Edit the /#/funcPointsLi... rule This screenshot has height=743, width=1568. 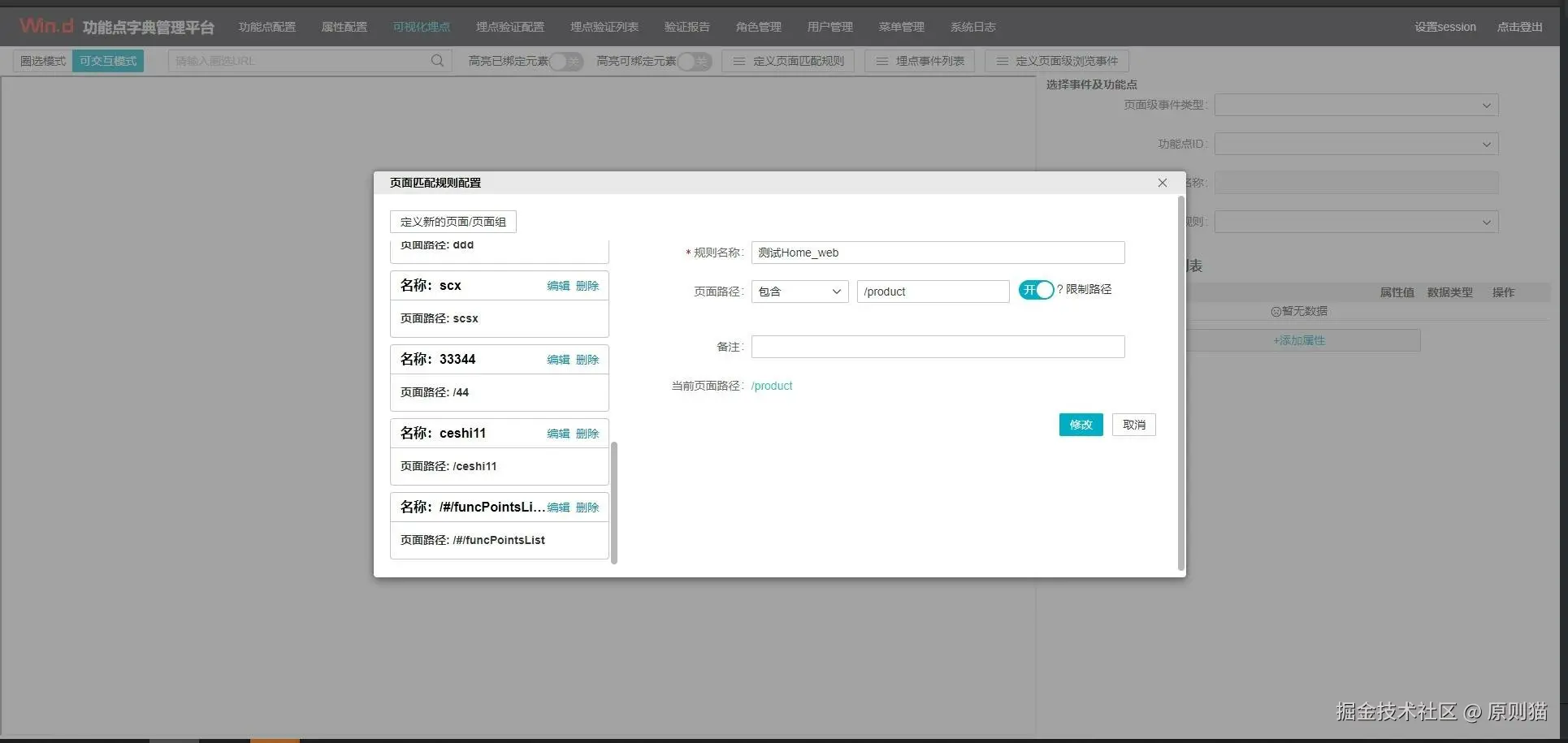click(x=558, y=508)
